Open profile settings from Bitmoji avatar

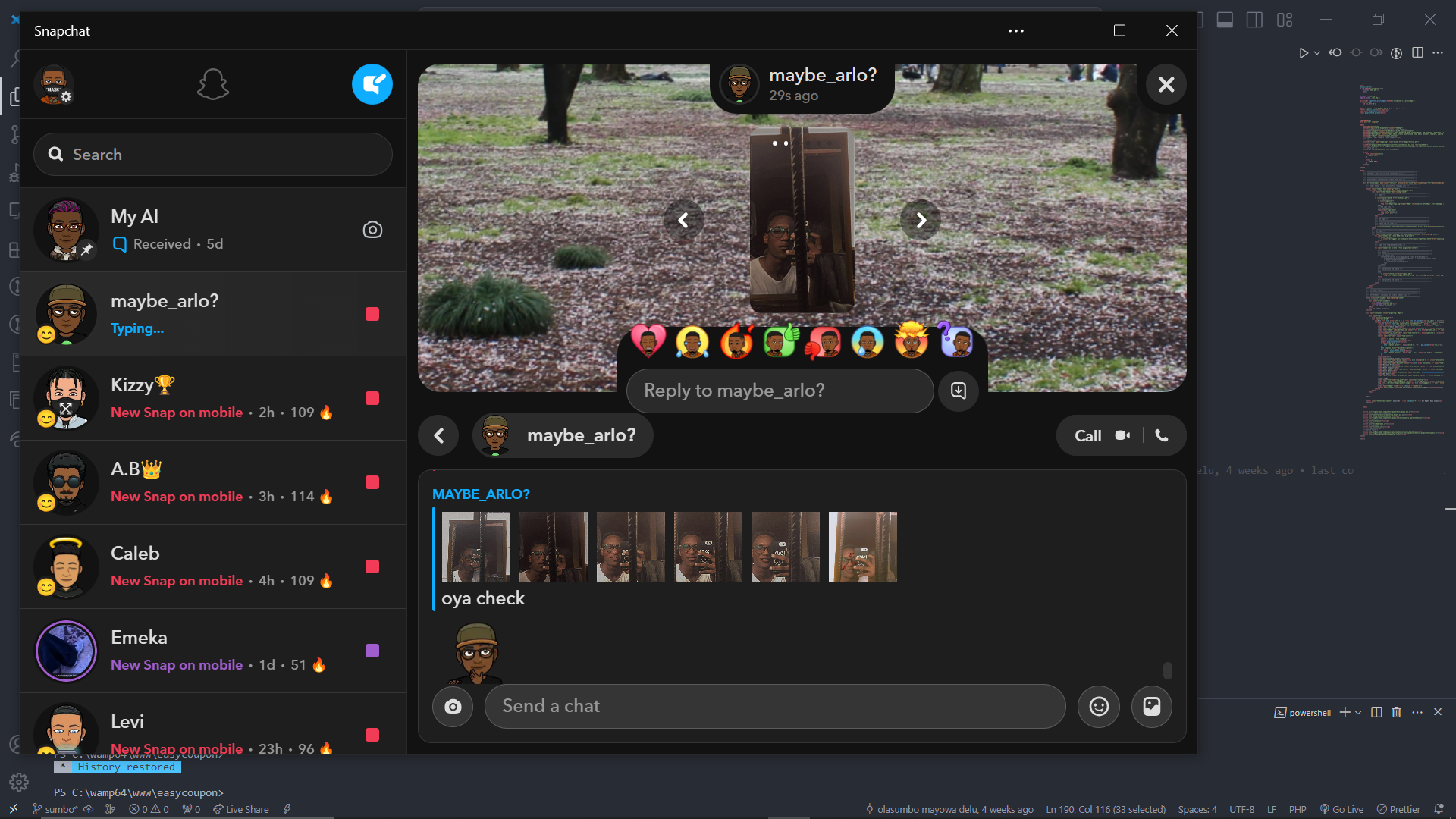54,84
